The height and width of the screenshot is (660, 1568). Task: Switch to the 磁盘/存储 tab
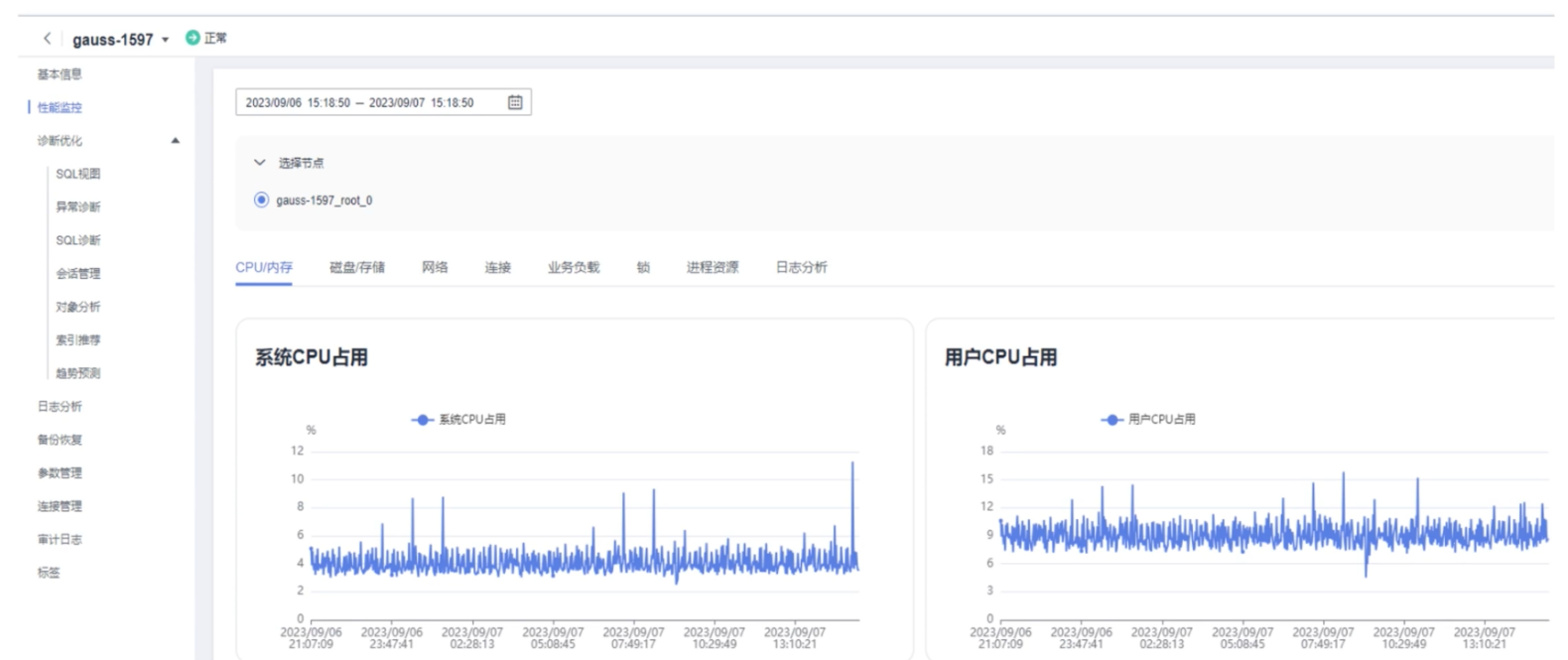click(357, 267)
